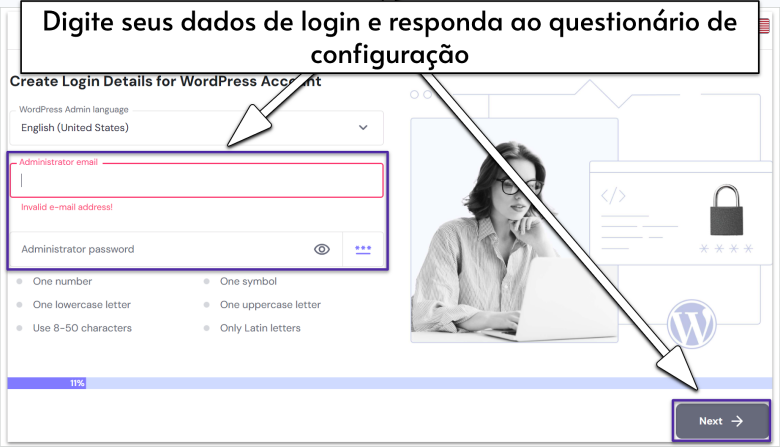Toggle password visibility with eye icon
Image resolution: width=780 pixels, height=447 pixels.
[x=322, y=249]
